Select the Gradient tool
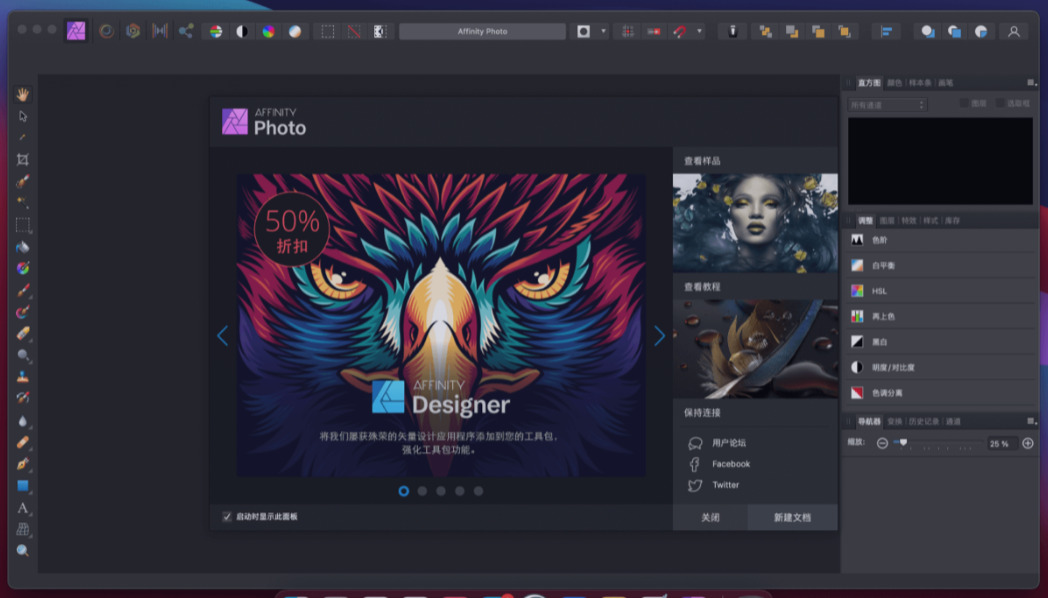Screen dimensions: 1048x598 (x=23, y=268)
